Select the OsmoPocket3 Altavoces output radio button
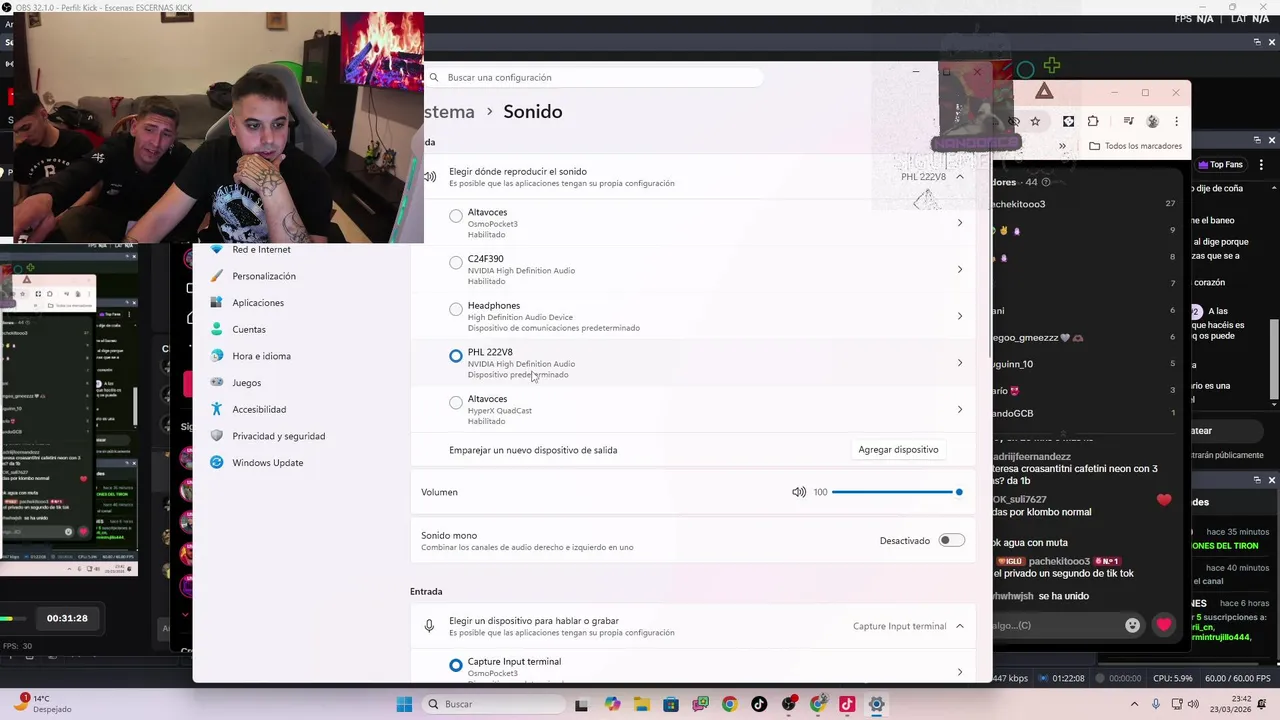1280x720 pixels. (456, 216)
